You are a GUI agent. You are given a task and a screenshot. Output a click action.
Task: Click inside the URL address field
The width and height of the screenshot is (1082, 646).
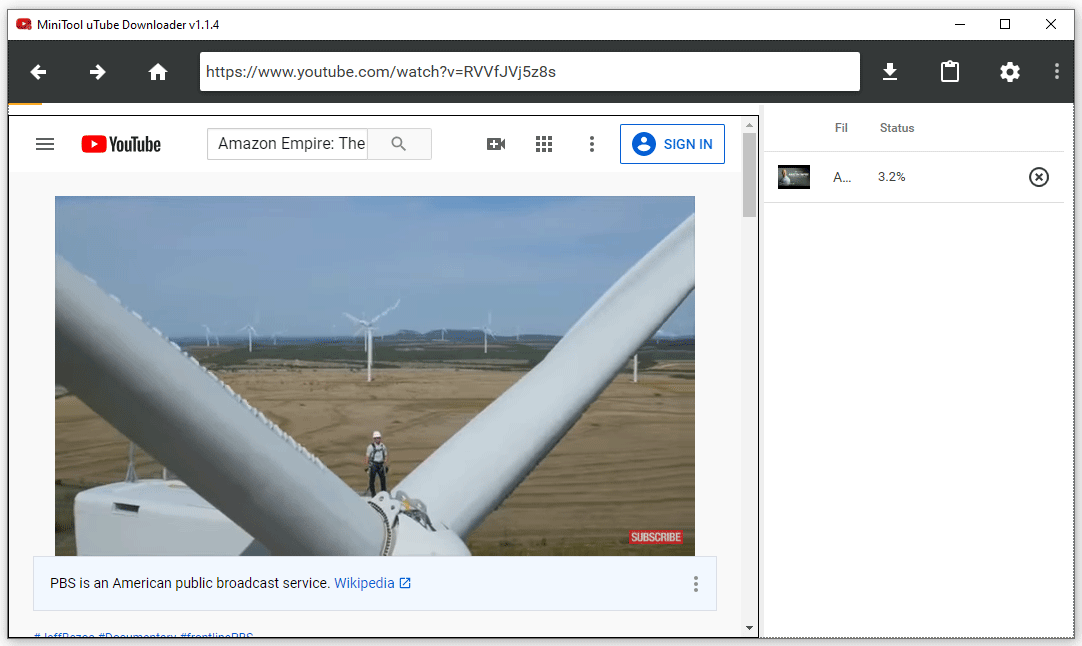coord(529,71)
